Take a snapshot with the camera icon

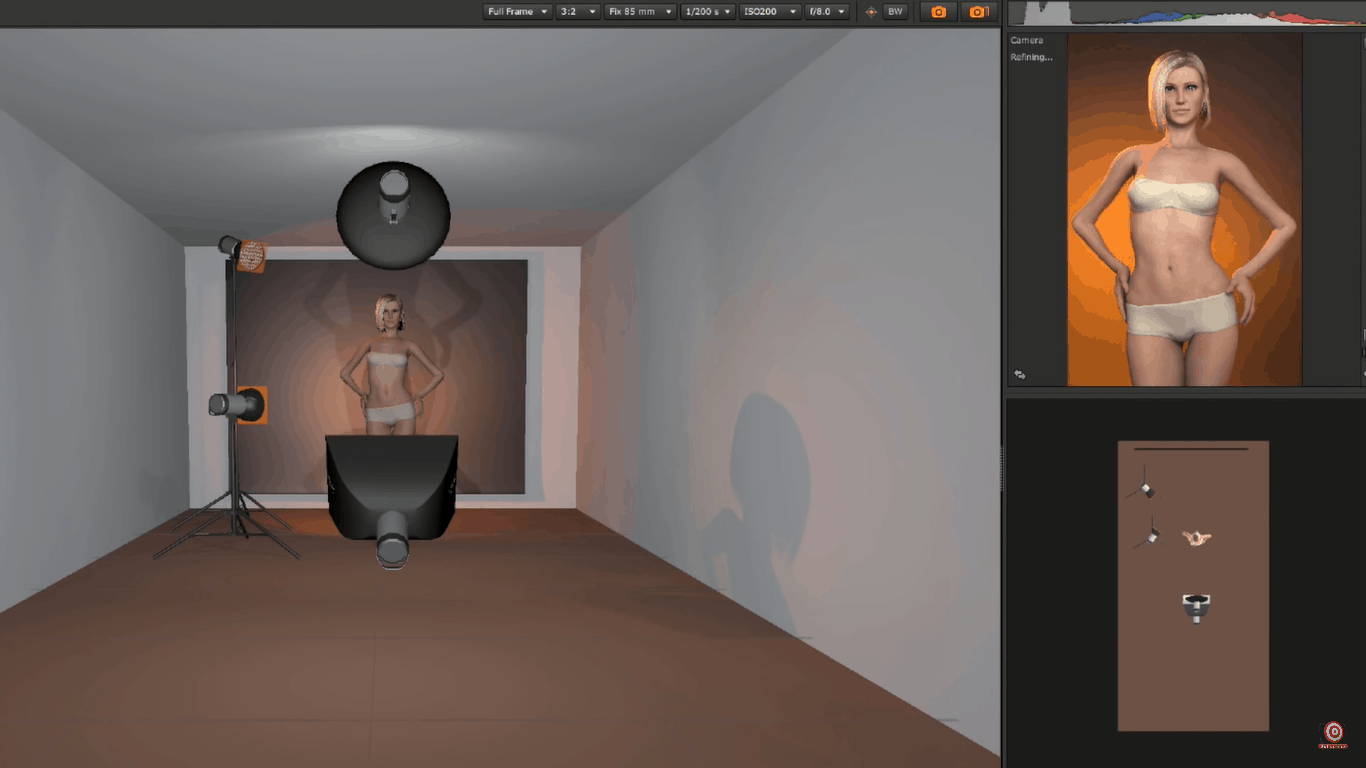click(938, 12)
